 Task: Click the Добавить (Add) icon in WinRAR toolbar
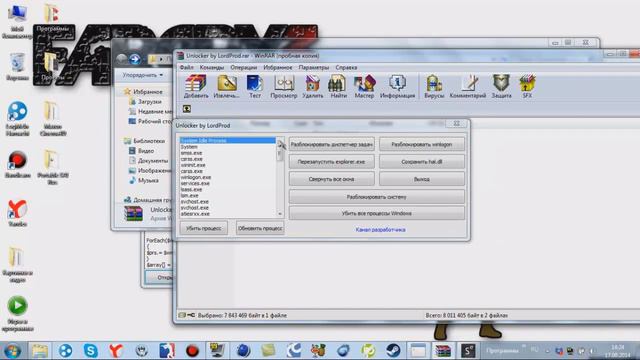click(x=196, y=86)
